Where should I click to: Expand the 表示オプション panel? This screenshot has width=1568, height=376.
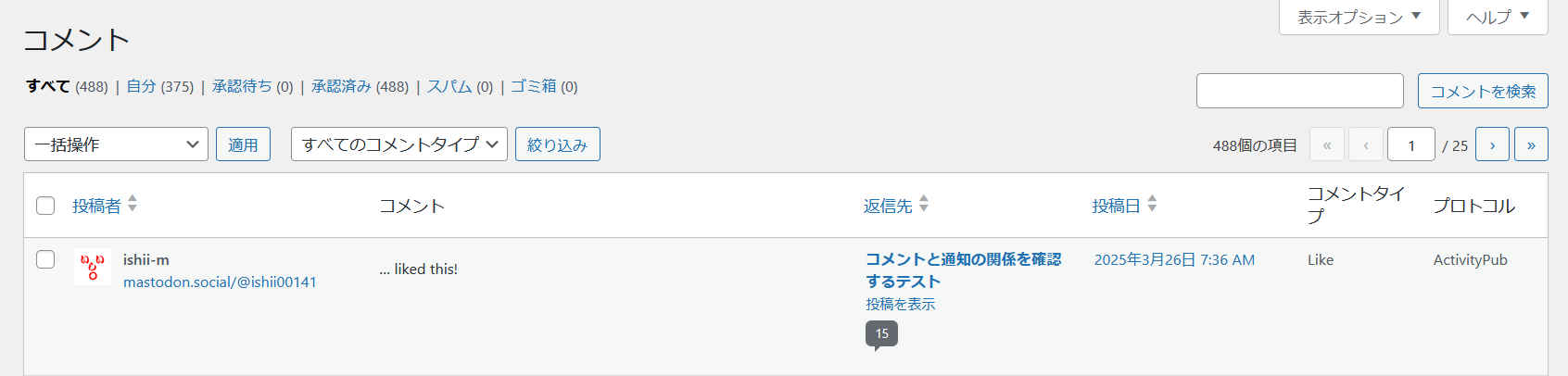click(1359, 17)
